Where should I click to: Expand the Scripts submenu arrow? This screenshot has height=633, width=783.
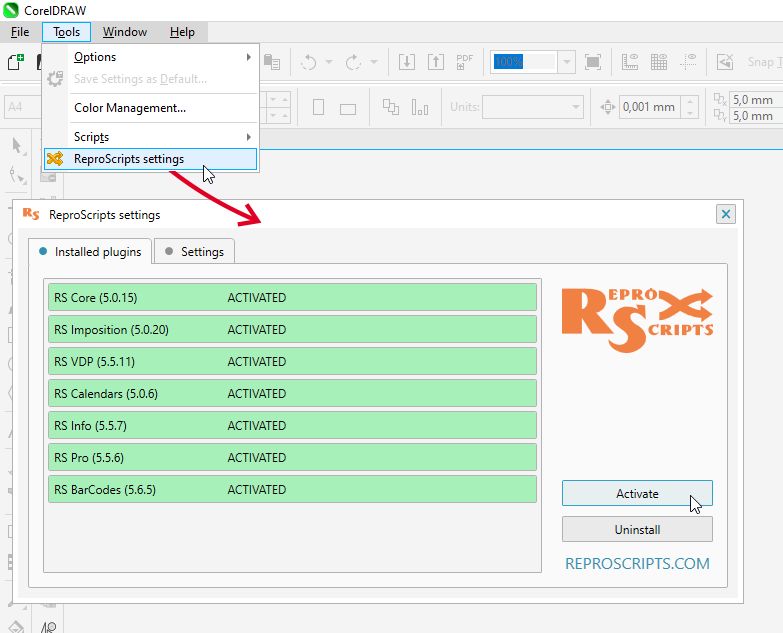click(x=249, y=137)
